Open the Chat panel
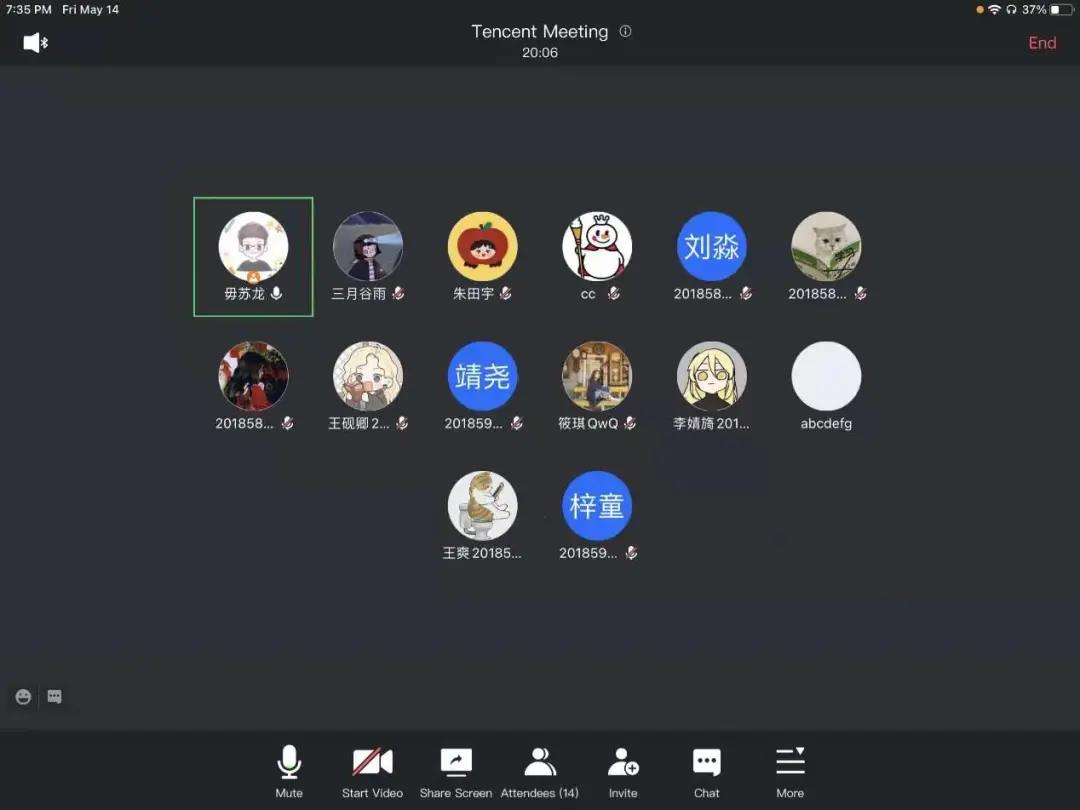The image size is (1080, 810). click(x=707, y=771)
